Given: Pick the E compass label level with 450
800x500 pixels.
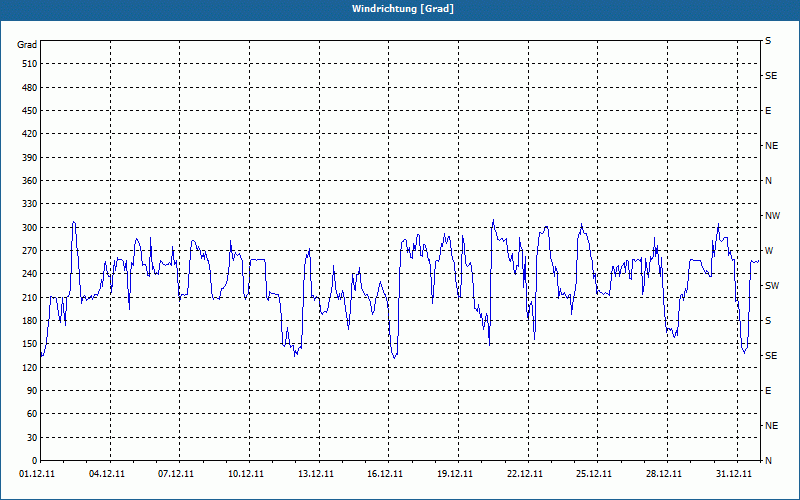Looking at the screenshot, I should (768, 111).
